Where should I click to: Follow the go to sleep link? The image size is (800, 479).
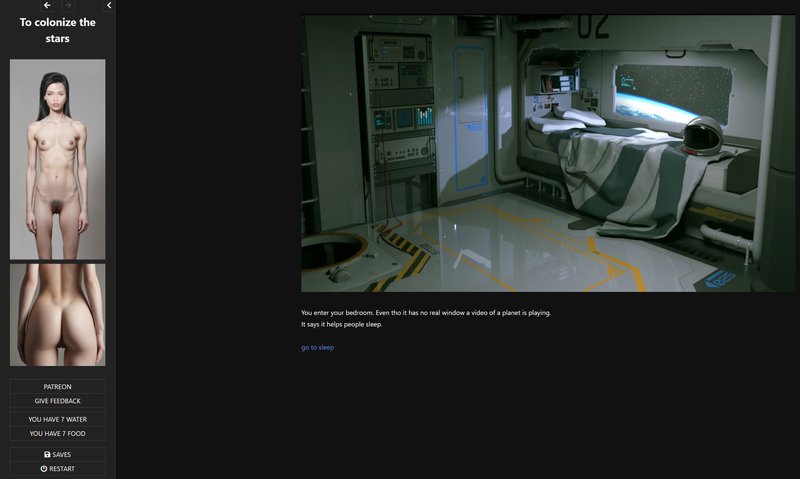coord(317,347)
